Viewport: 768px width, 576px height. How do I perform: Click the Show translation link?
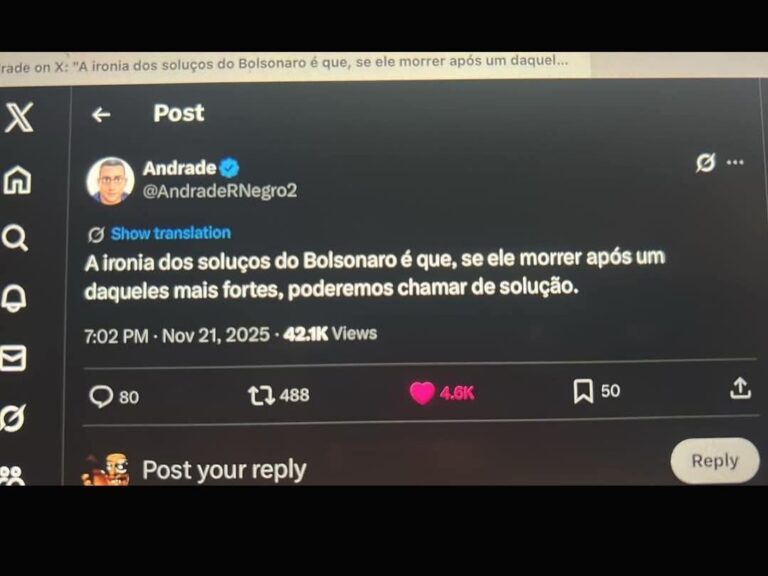[170, 233]
